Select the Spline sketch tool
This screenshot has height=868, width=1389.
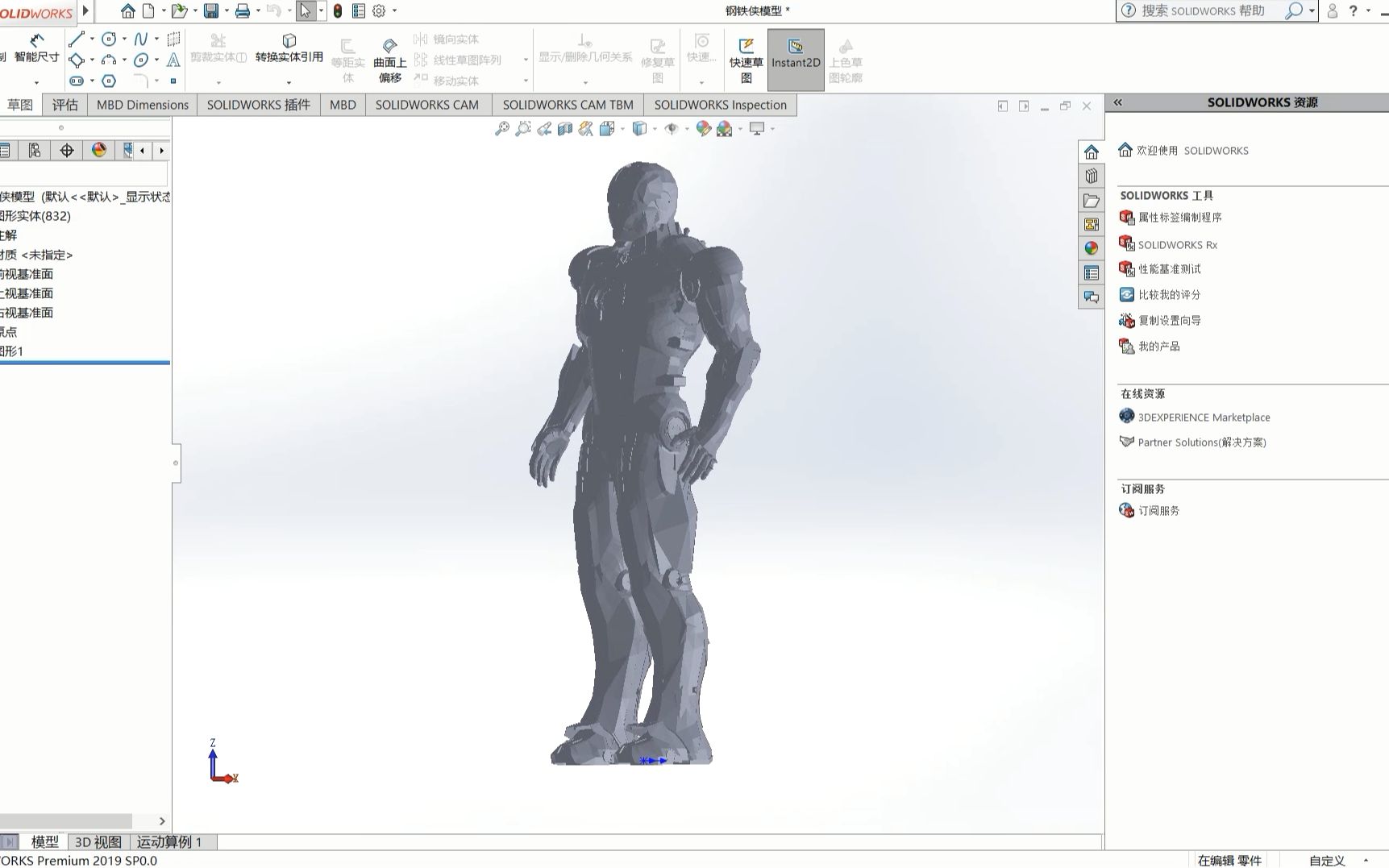[x=141, y=39]
